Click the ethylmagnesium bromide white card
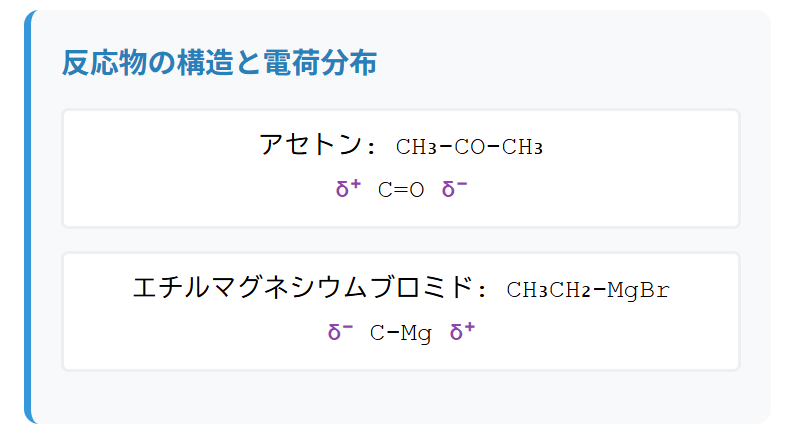 (x=401, y=311)
